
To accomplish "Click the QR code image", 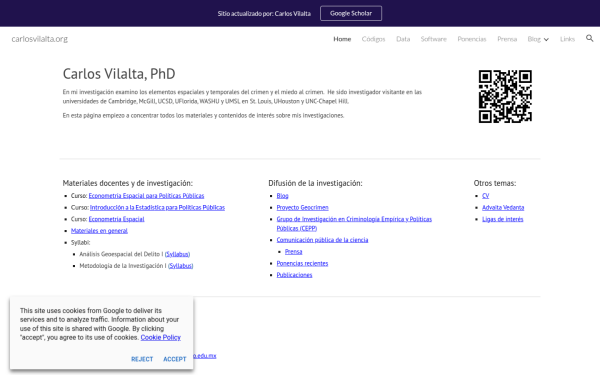I will pos(505,96).
